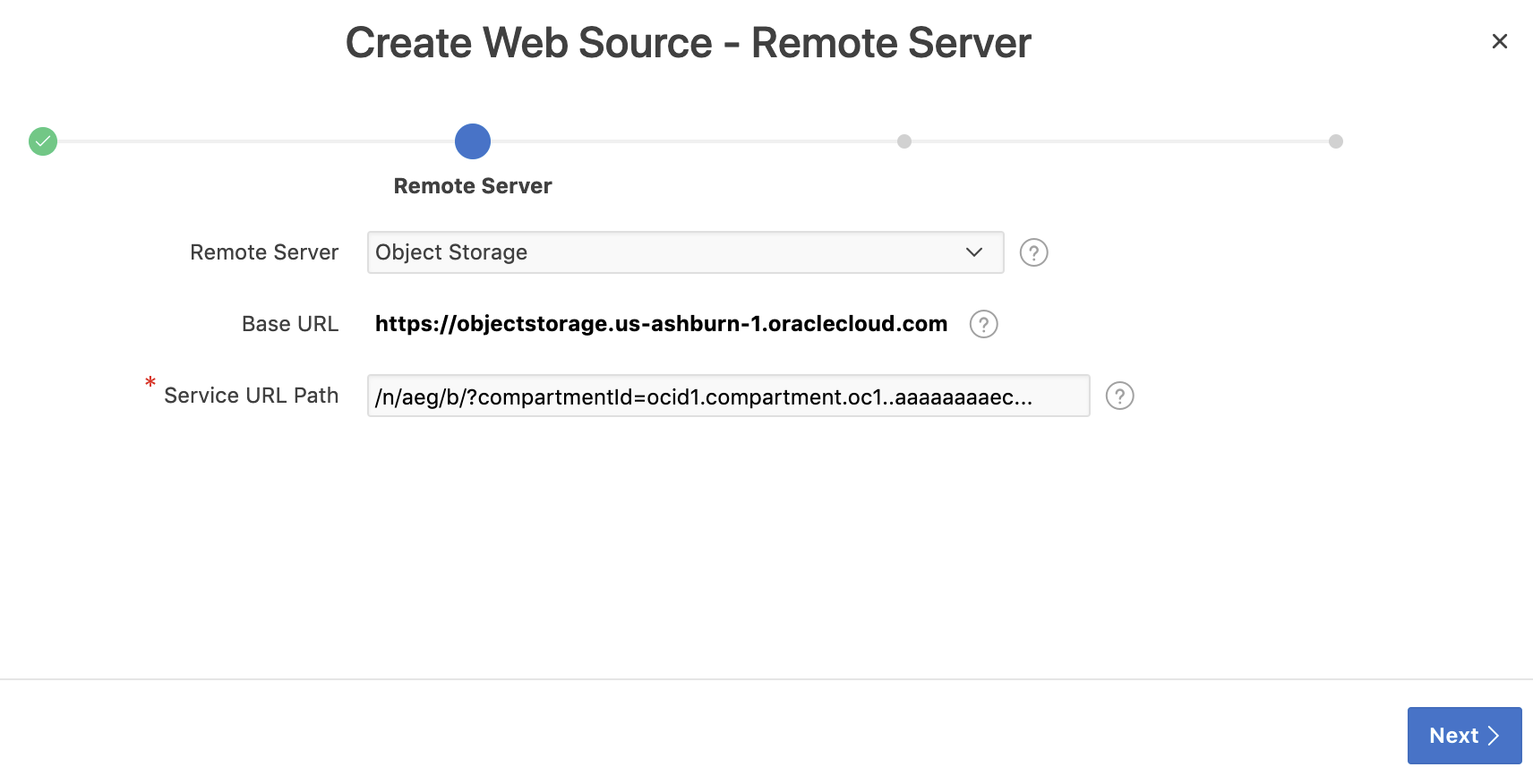Click the Remote Server step label
1533x784 pixels.
click(473, 186)
